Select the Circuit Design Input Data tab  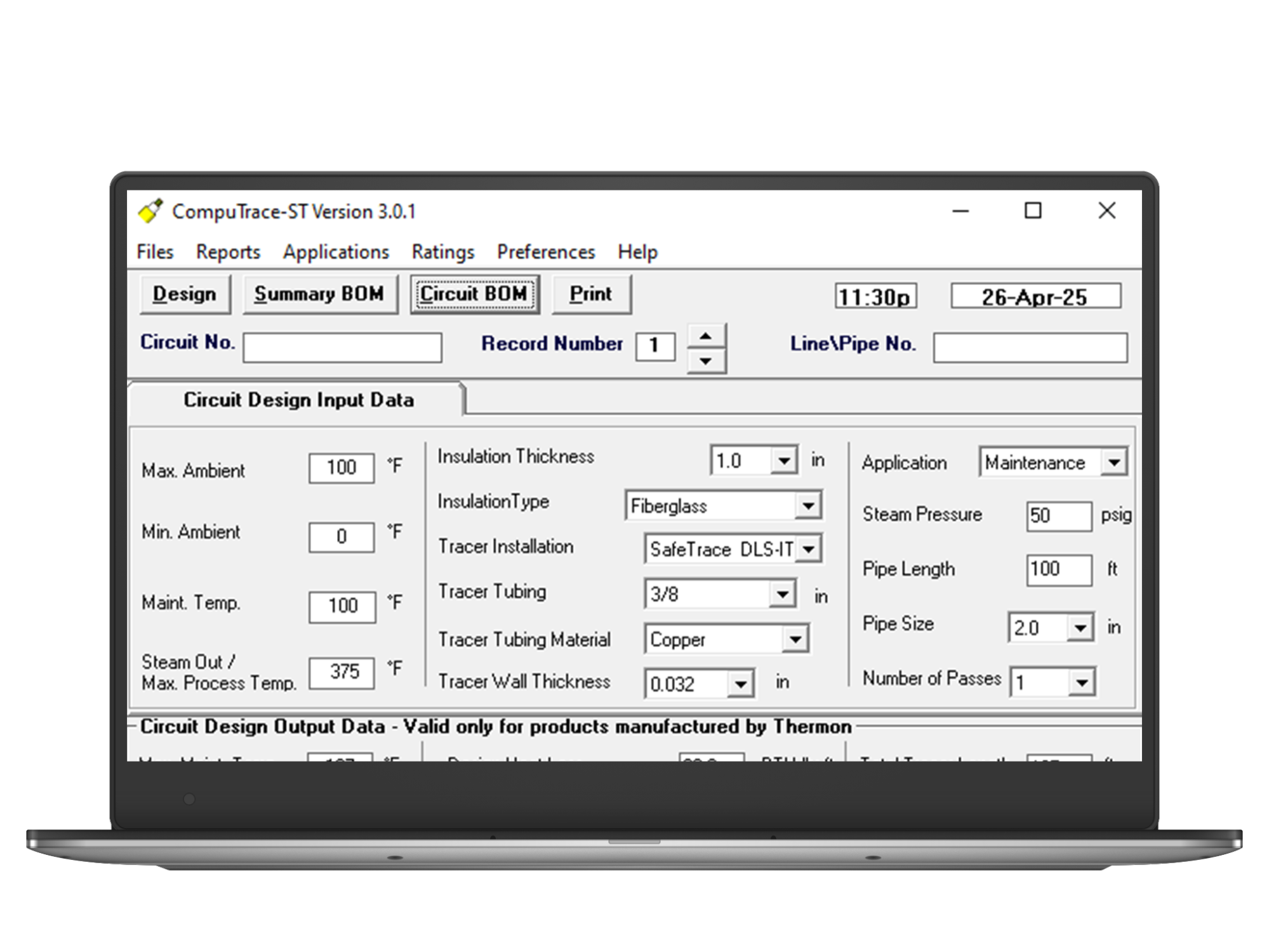pos(298,400)
